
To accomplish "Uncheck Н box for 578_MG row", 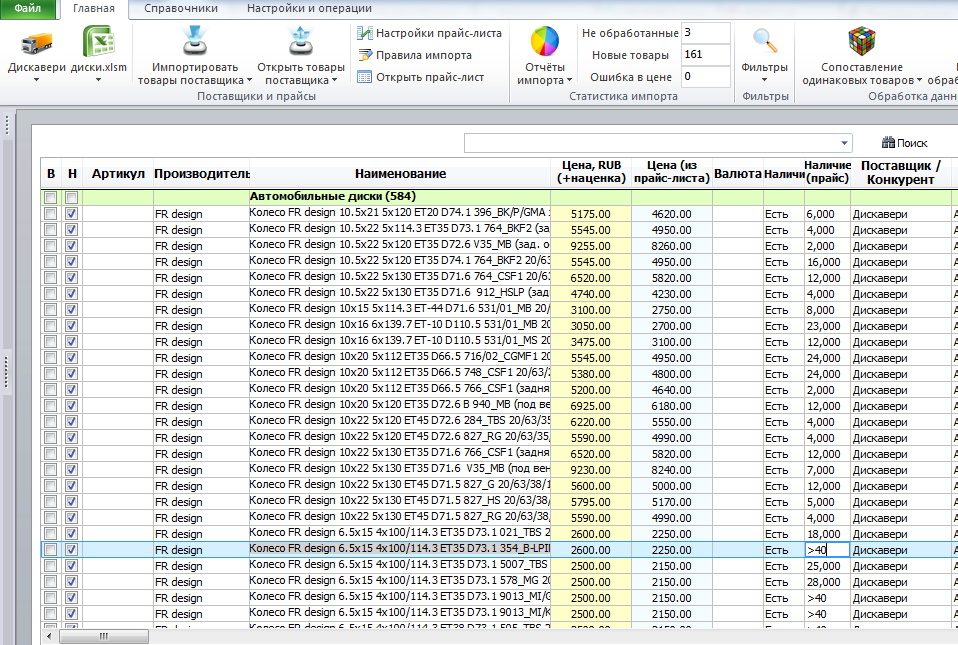I will click(71, 581).
